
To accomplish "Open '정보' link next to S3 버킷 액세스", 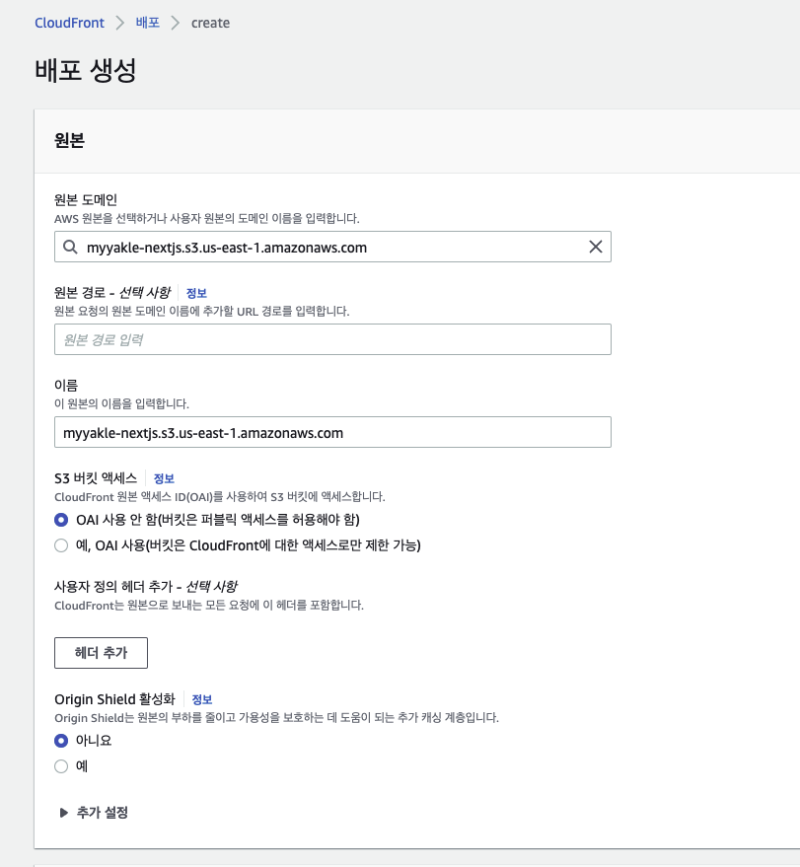I will (x=164, y=479).
